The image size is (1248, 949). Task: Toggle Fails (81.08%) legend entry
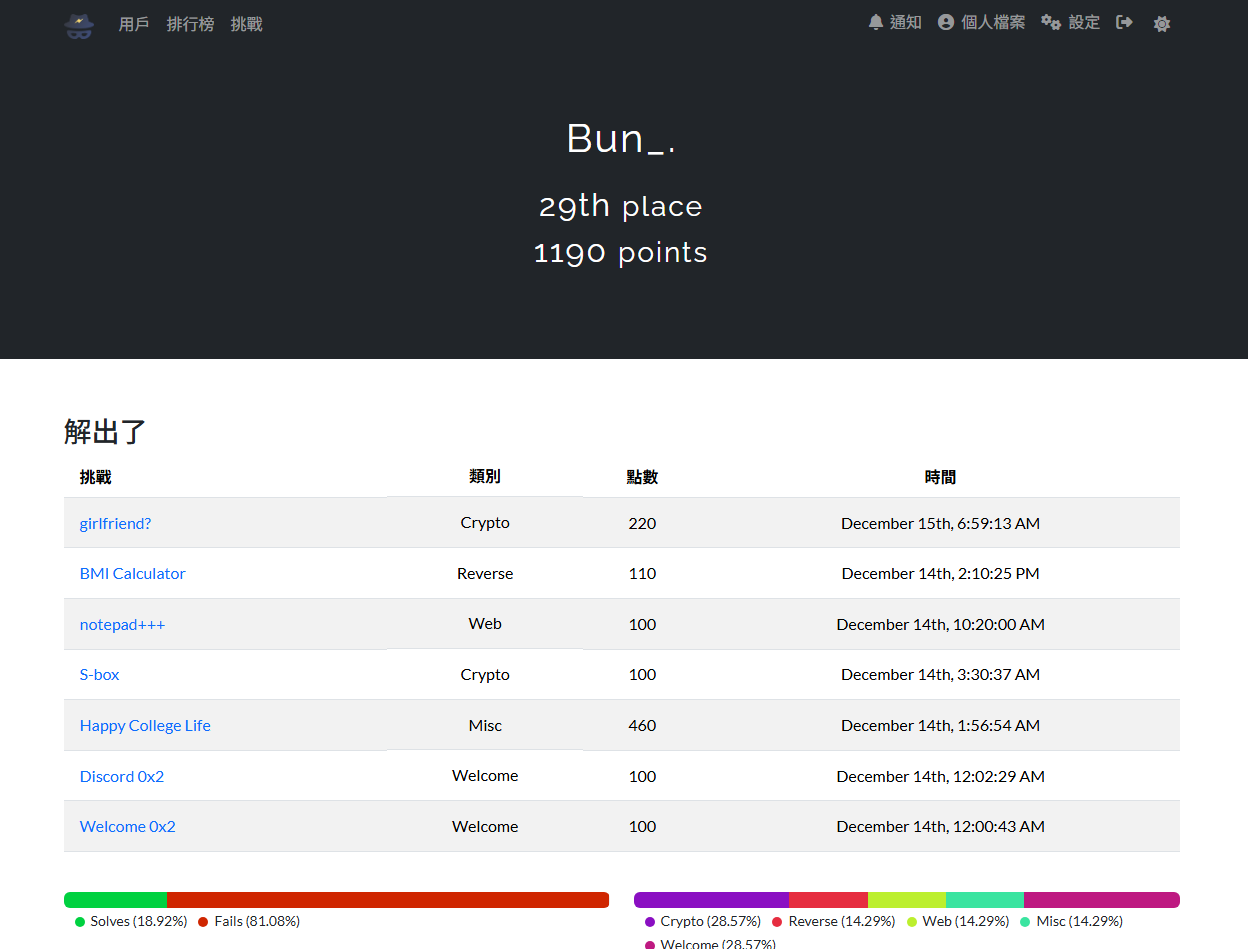tap(249, 921)
